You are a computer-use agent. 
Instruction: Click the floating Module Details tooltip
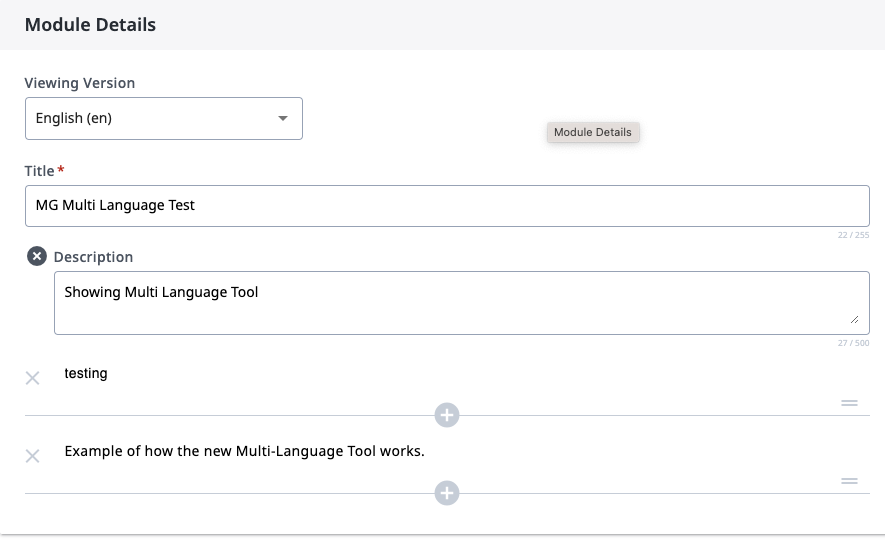click(593, 132)
